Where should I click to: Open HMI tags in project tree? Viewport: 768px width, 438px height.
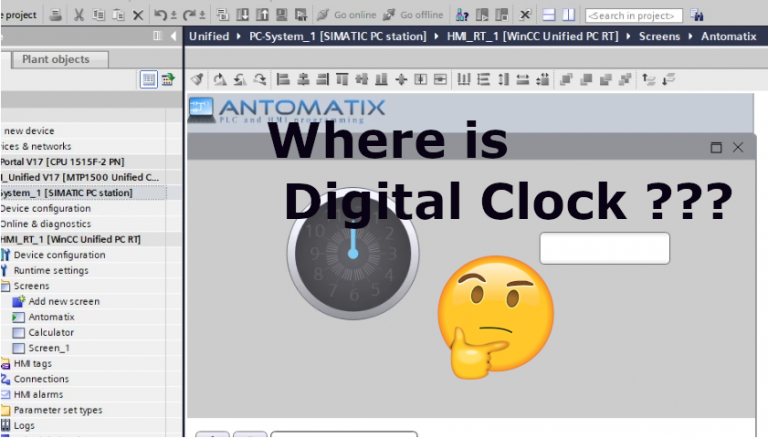point(32,364)
